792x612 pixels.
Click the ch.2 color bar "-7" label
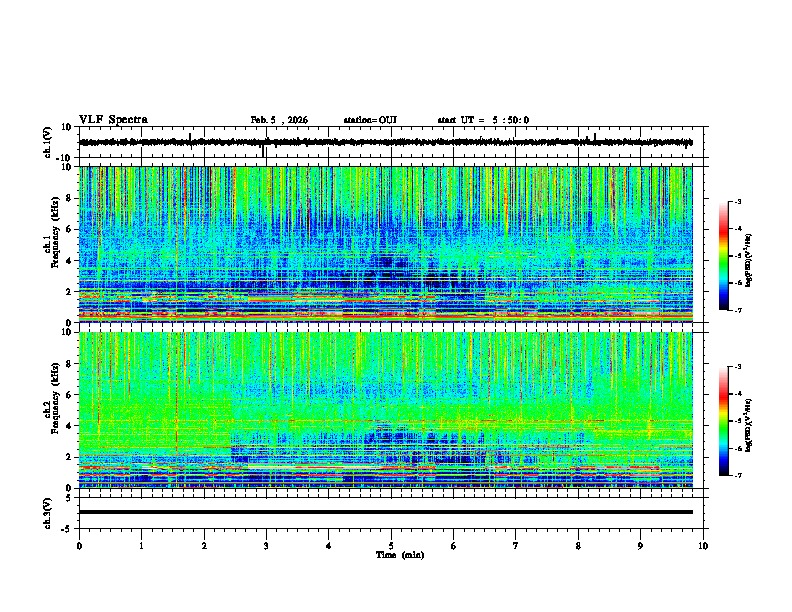pyautogui.click(x=737, y=475)
